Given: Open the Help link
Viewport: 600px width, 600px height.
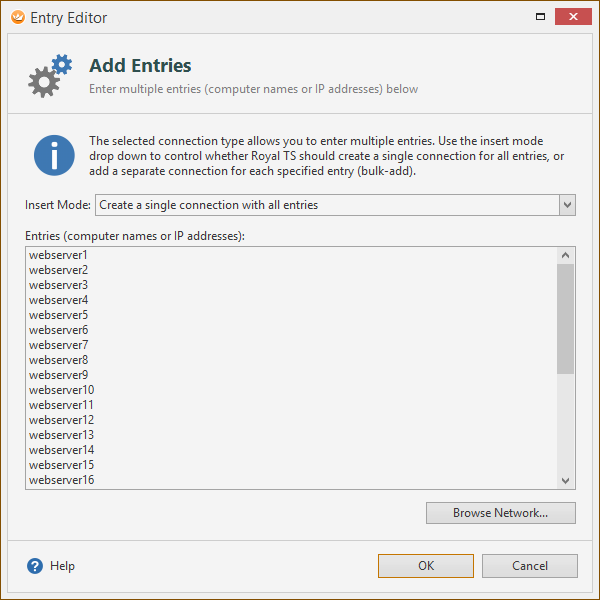Looking at the screenshot, I should click(62, 566).
